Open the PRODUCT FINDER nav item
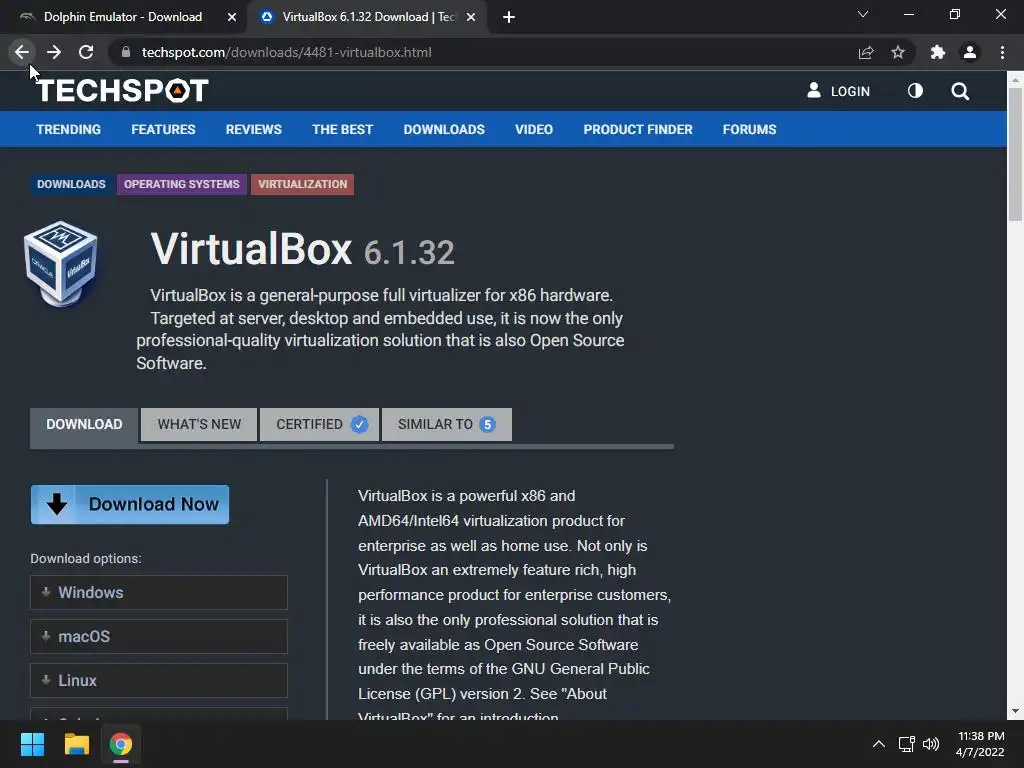Screen dimensions: 1024x768 coord(638,129)
